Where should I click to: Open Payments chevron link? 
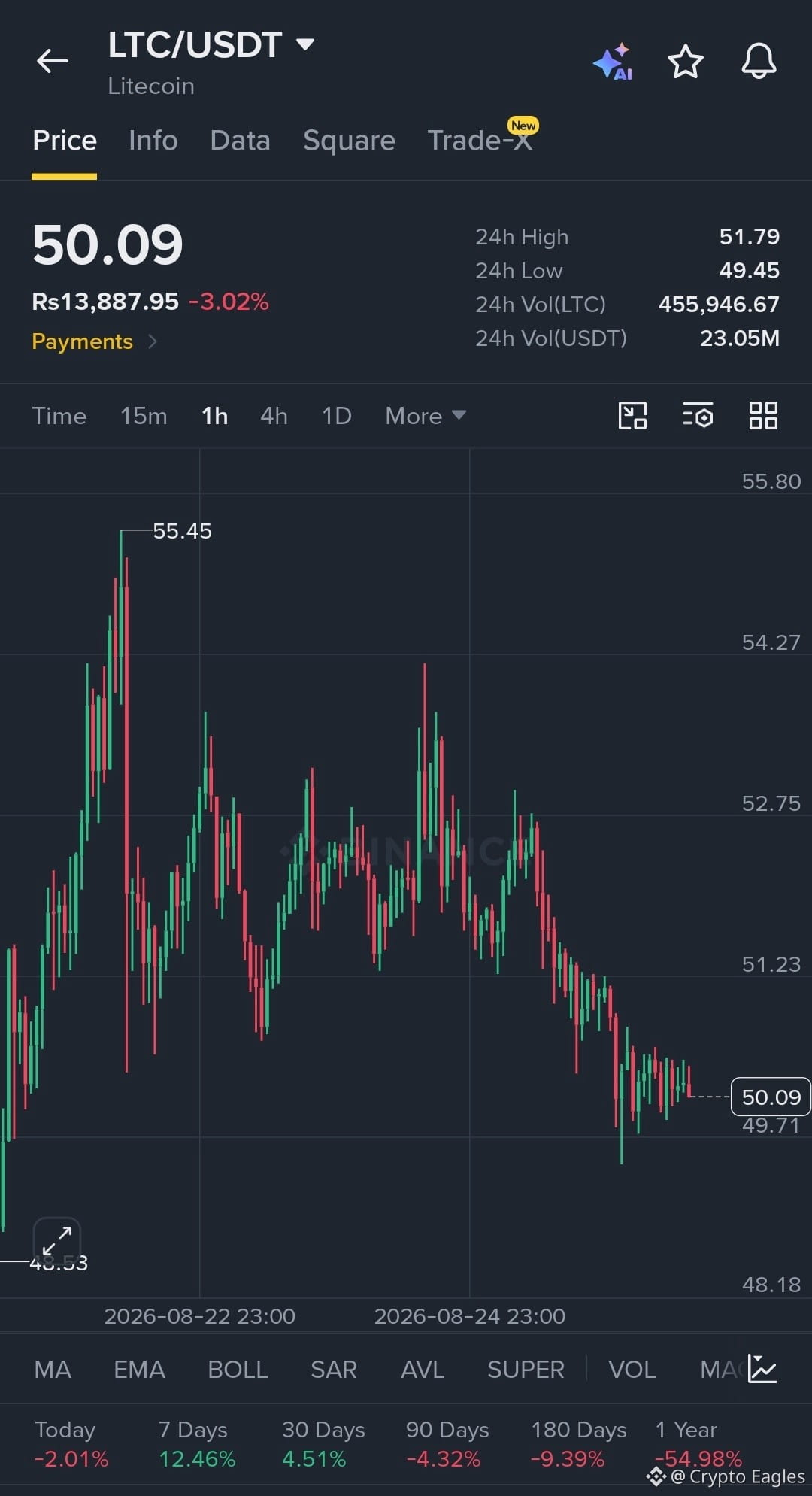coord(153,341)
